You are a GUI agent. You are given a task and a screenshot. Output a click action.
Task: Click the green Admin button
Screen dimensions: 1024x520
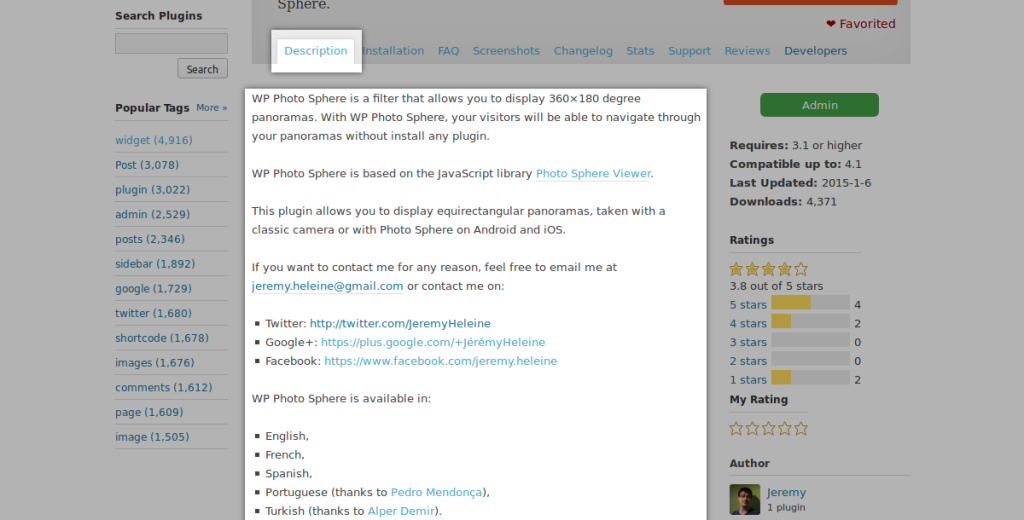click(820, 105)
